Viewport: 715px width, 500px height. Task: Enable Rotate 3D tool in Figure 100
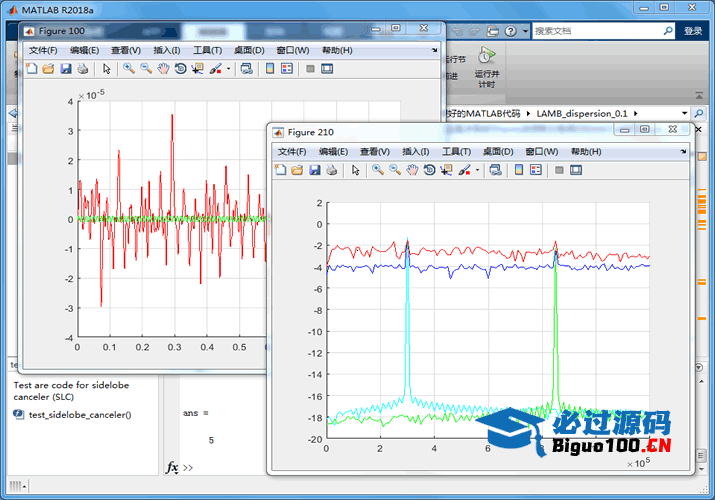click(181, 69)
